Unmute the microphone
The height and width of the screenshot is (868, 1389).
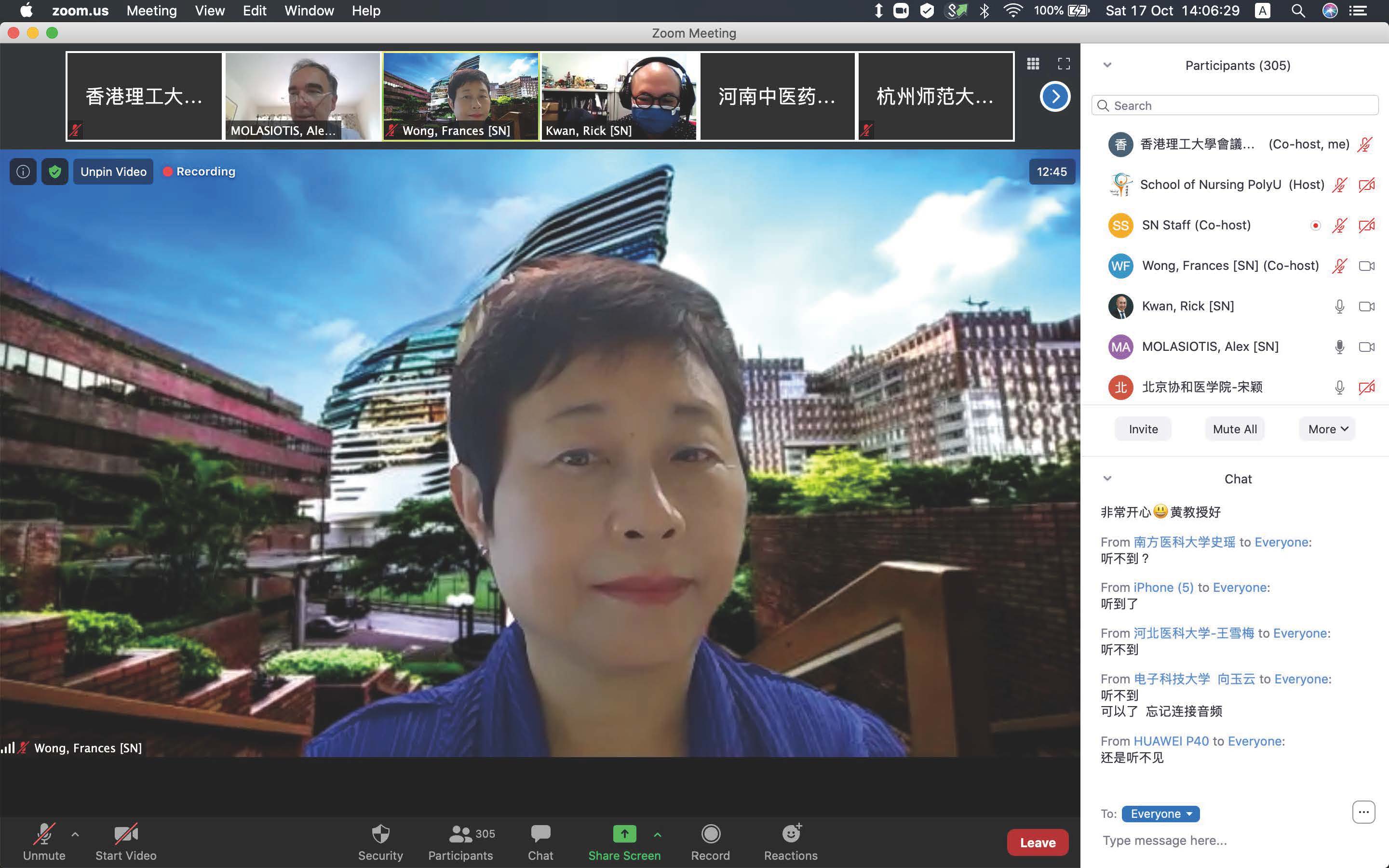tap(44, 834)
